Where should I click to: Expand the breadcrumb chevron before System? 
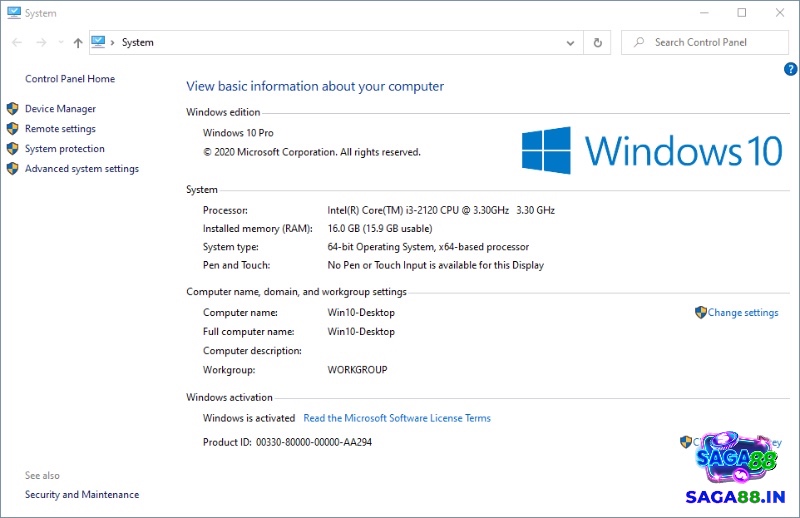tap(113, 43)
